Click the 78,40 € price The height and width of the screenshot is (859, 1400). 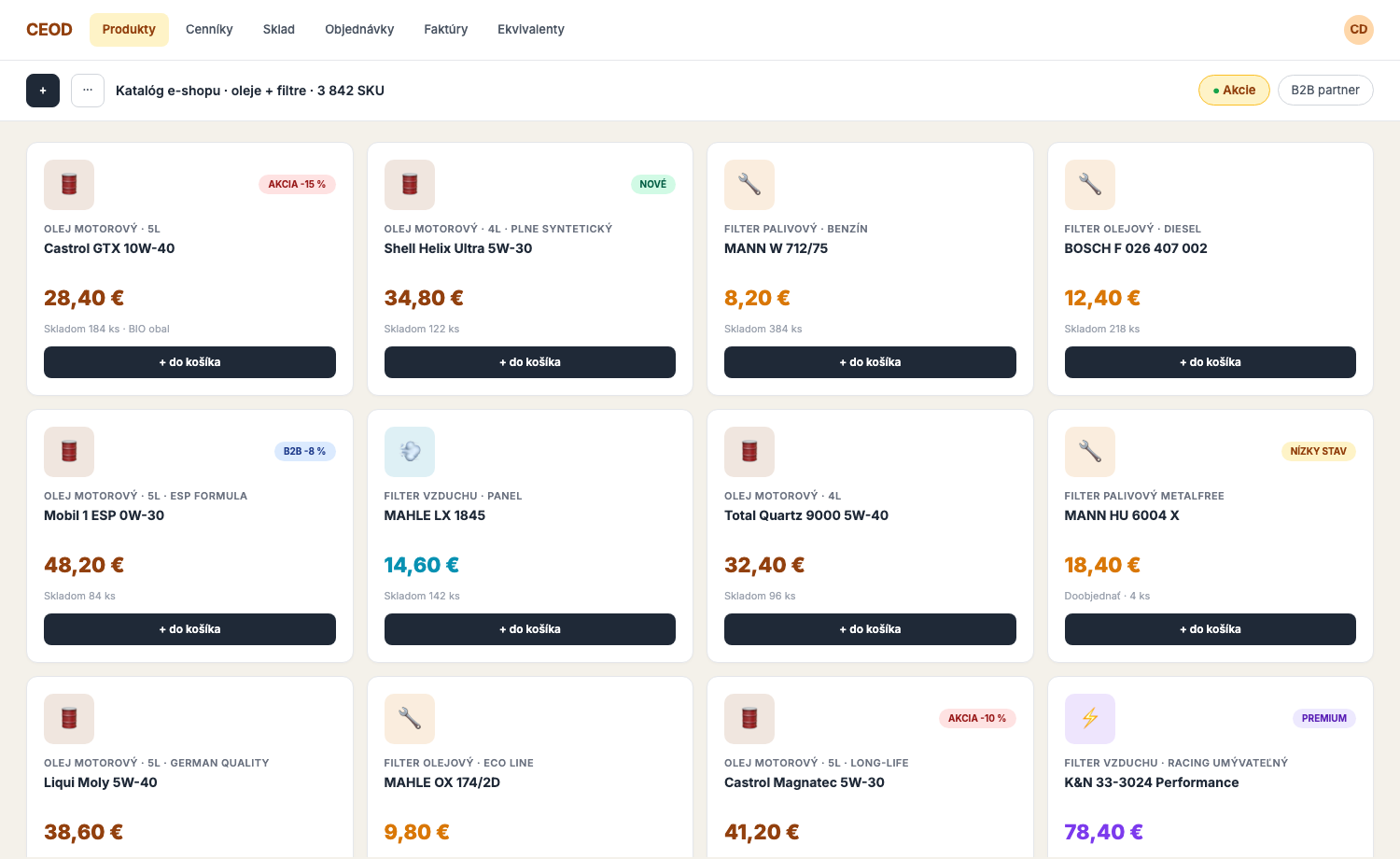click(x=1104, y=832)
